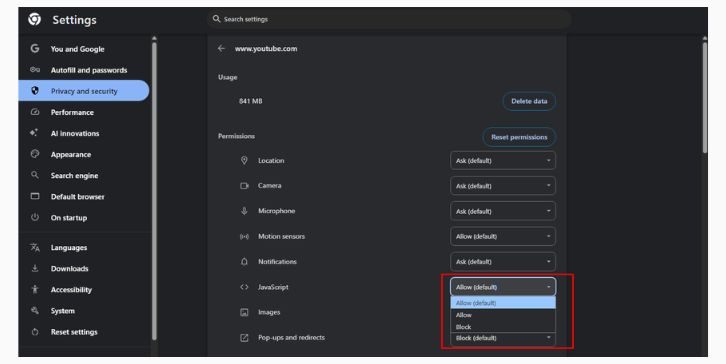The height and width of the screenshot is (364, 726).
Task: Click the On startup power icon
Action: tap(35, 217)
